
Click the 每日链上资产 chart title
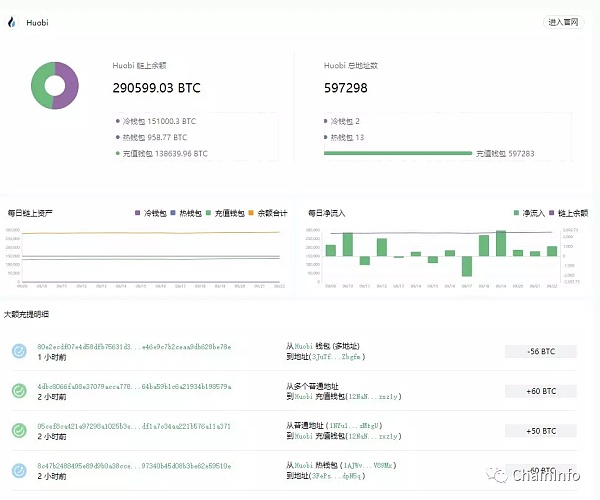click(30, 213)
